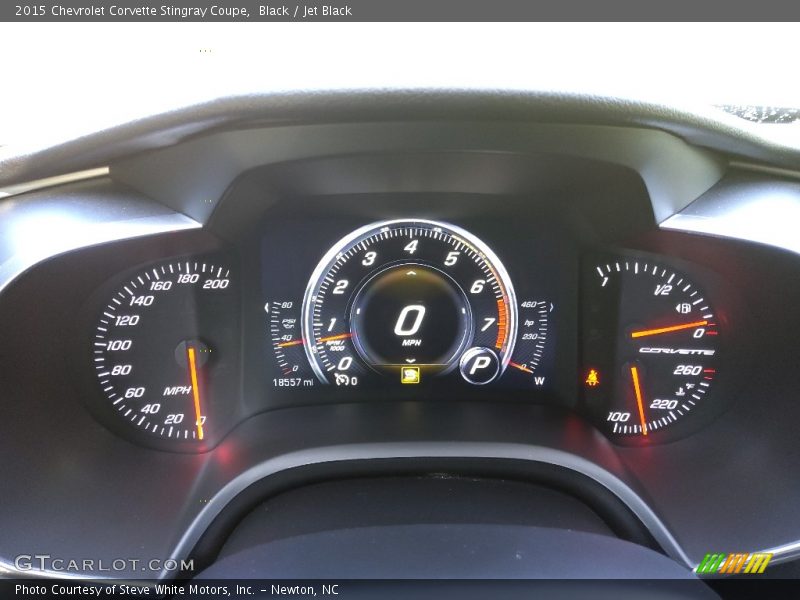Click the P gear indicator circle
The image size is (800, 600).
(x=480, y=366)
